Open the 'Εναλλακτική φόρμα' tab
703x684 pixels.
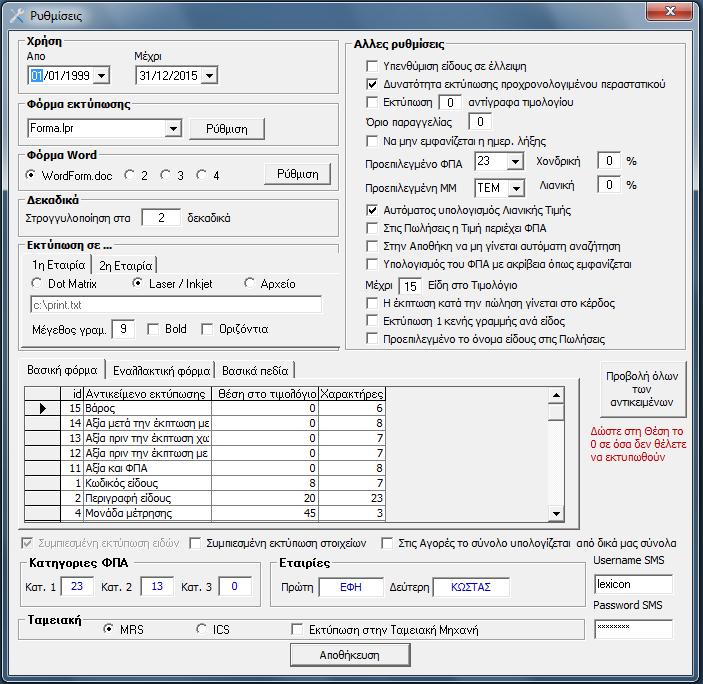click(161, 371)
